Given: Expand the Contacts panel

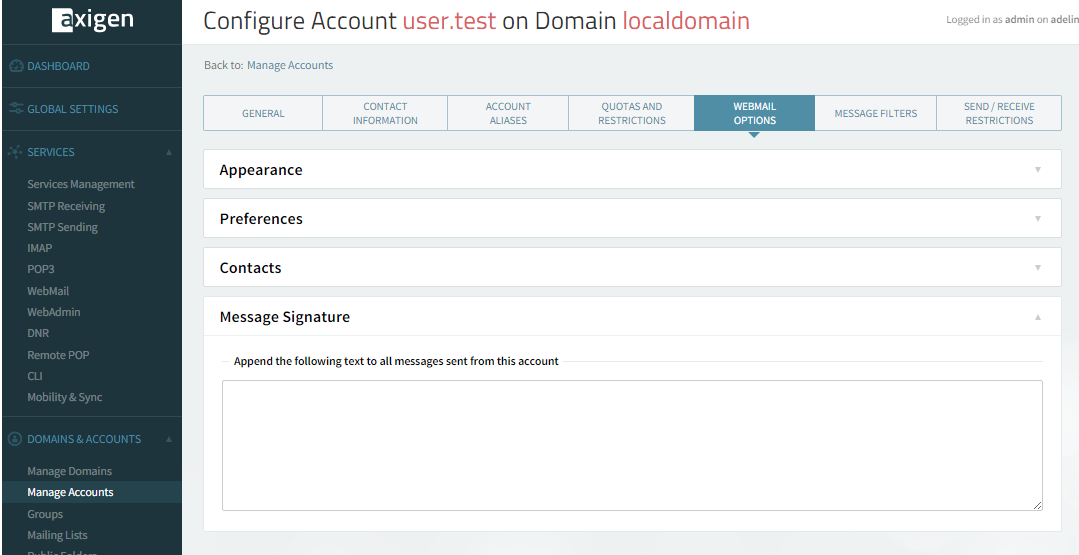Looking at the screenshot, I should 1037,268.
